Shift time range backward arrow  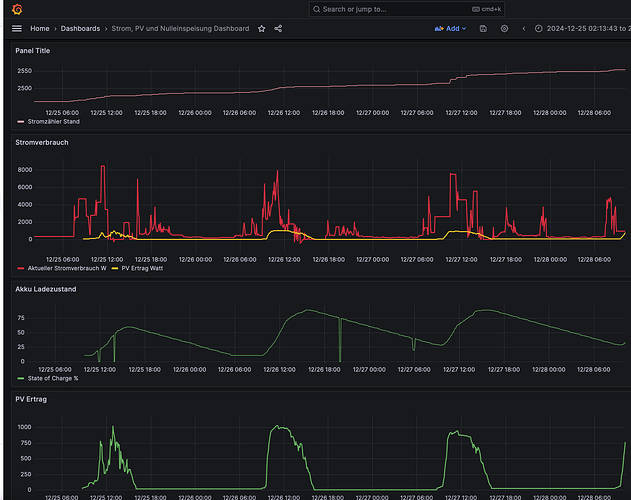[524, 29]
